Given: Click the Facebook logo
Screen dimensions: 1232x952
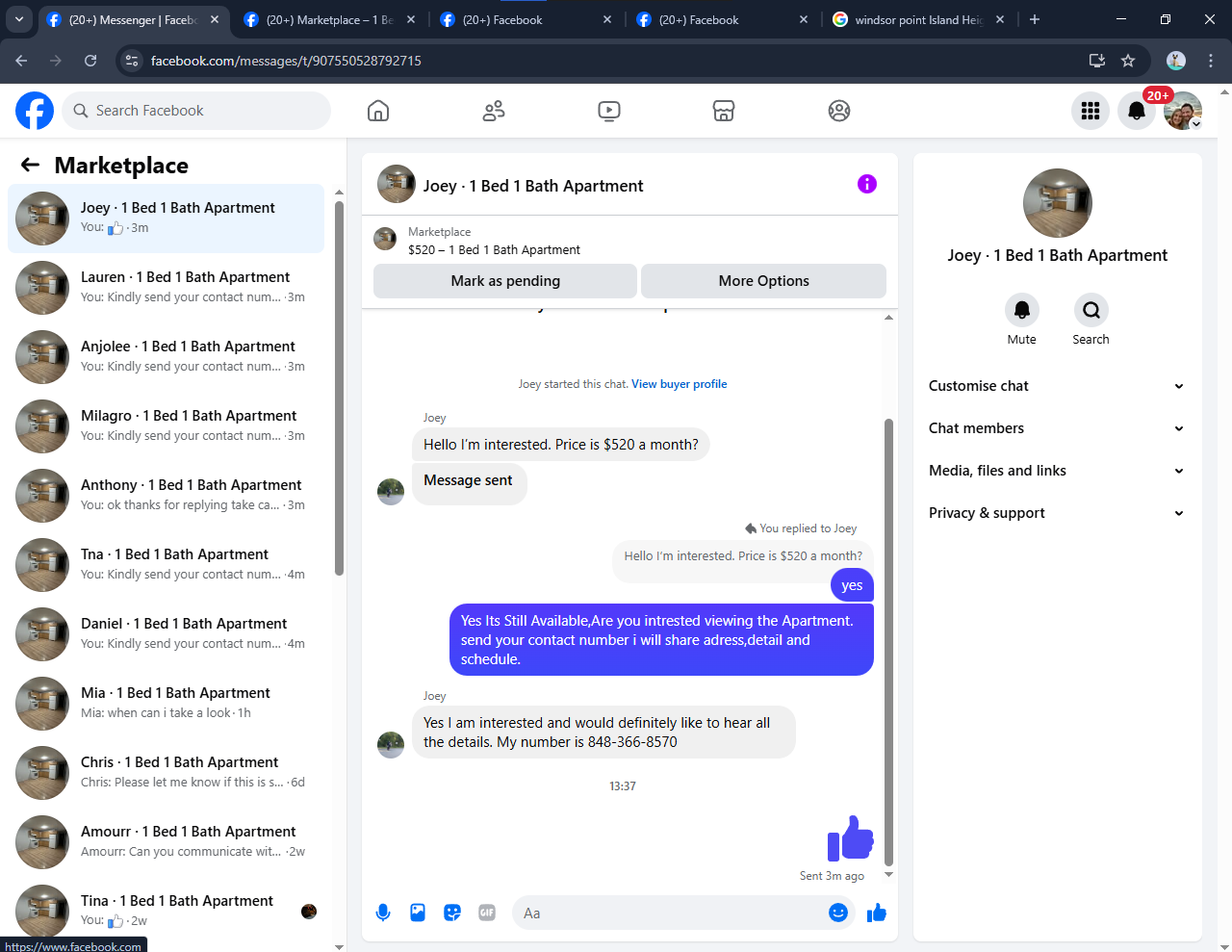Looking at the screenshot, I should (x=35, y=111).
